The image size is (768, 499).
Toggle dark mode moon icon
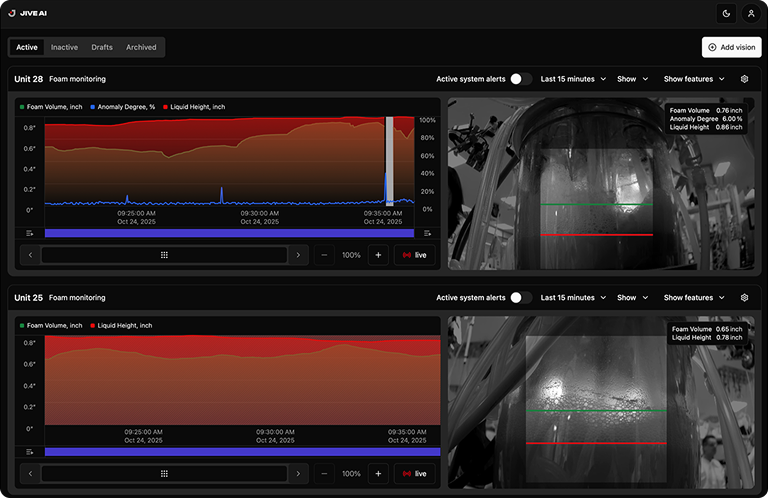coord(725,13)
